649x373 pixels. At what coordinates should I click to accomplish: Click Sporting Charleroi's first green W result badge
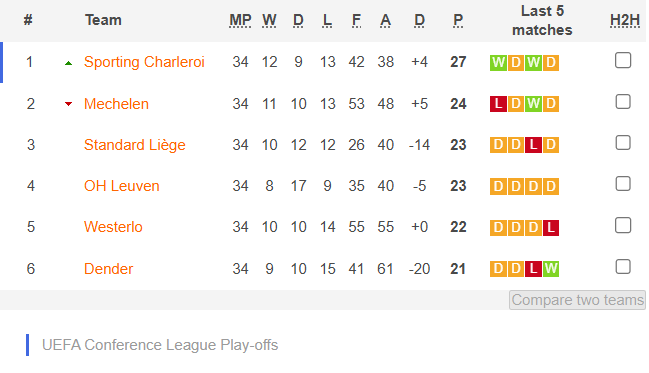[498, 63]
